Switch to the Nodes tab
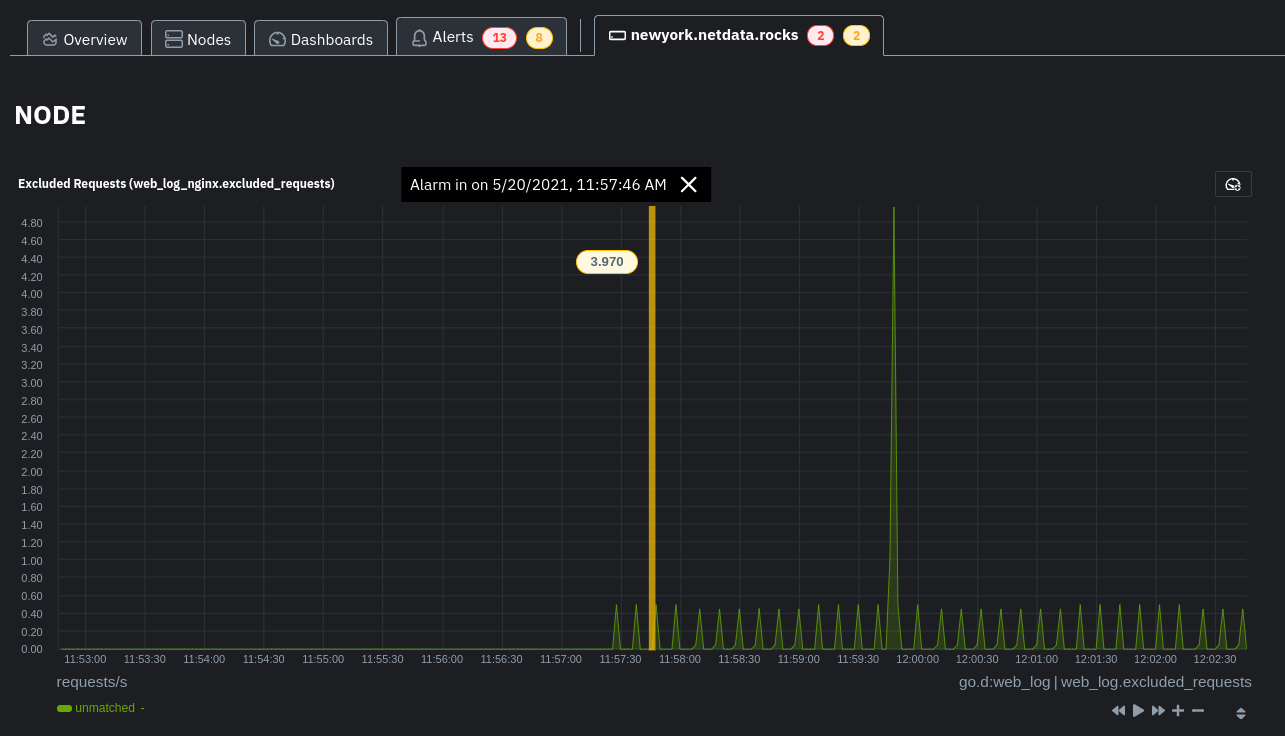The height and width of the screenshot is (736, 1285). 198,39
